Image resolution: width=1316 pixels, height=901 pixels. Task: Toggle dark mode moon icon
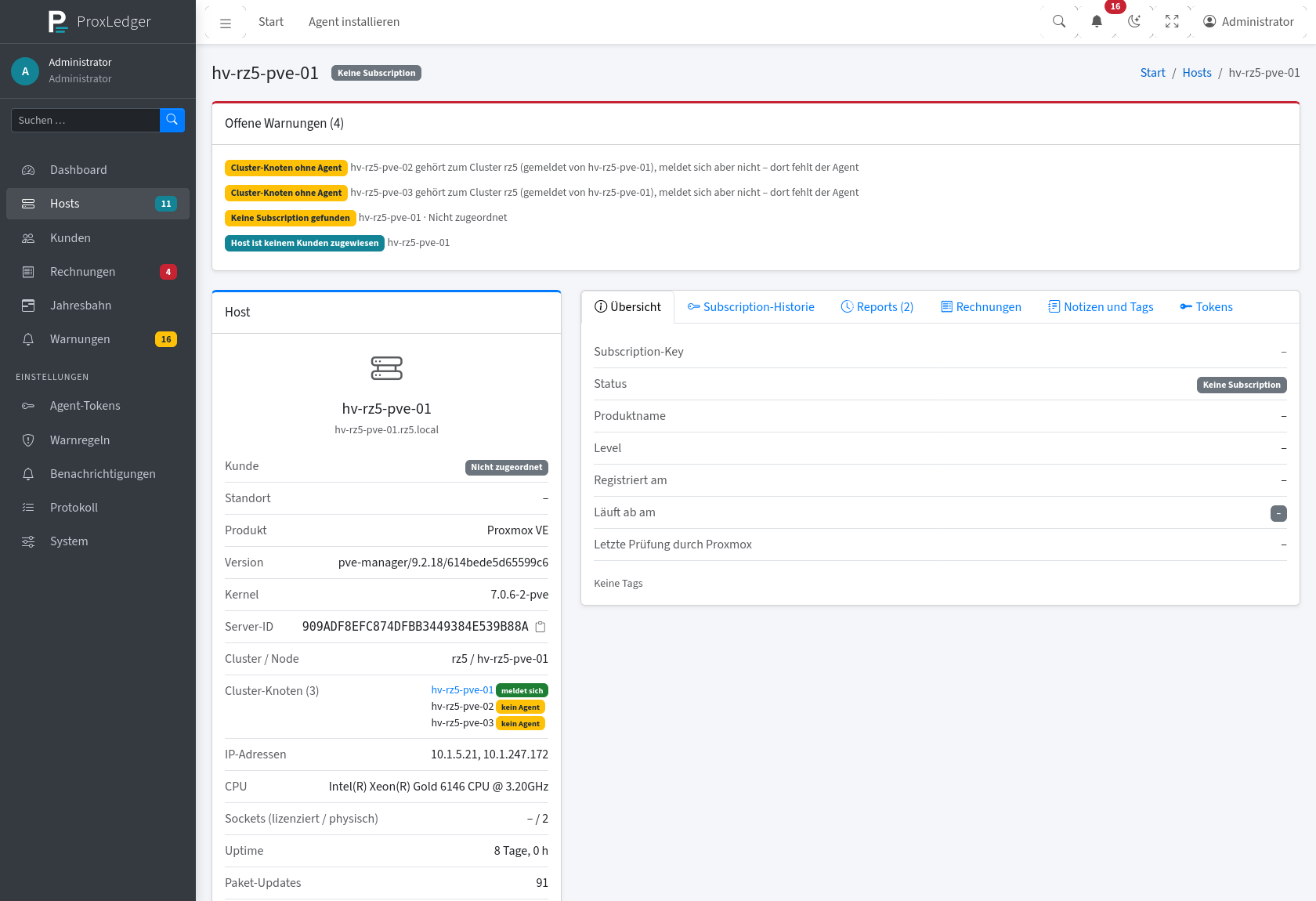tap(1134, 22)
